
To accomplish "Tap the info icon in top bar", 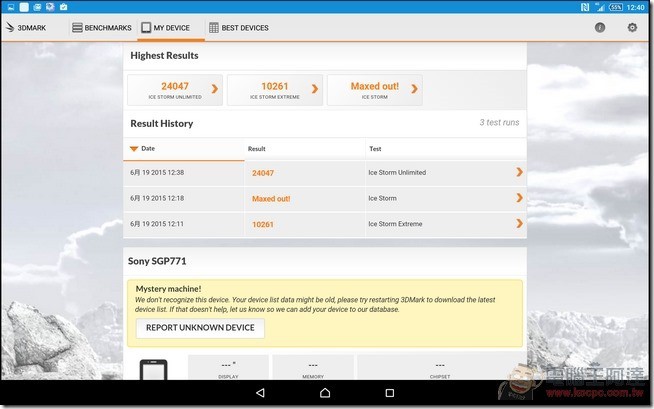I will [x=600, y=28].
